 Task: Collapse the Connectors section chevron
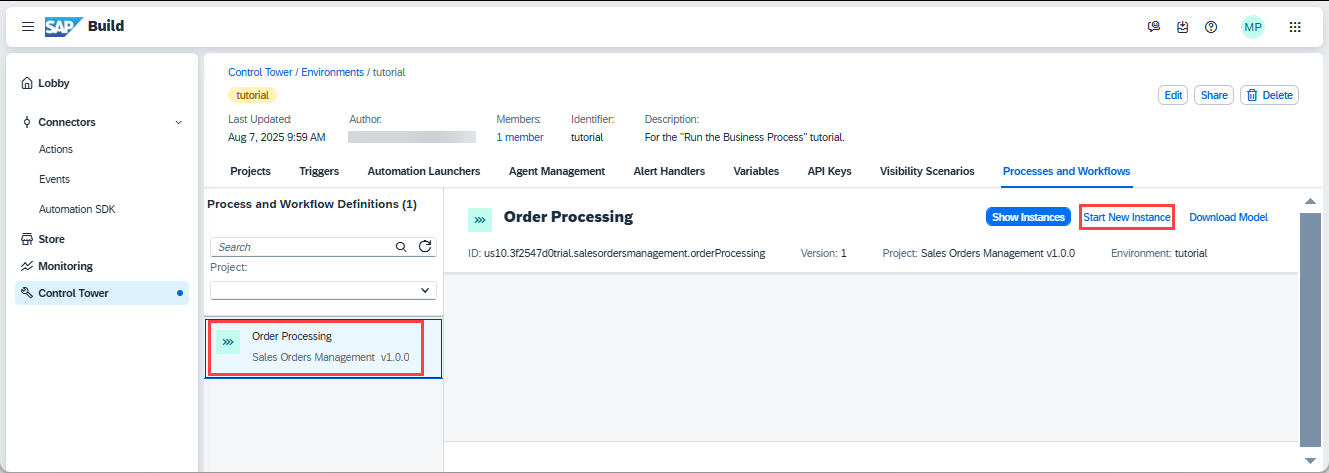(179, 122)
